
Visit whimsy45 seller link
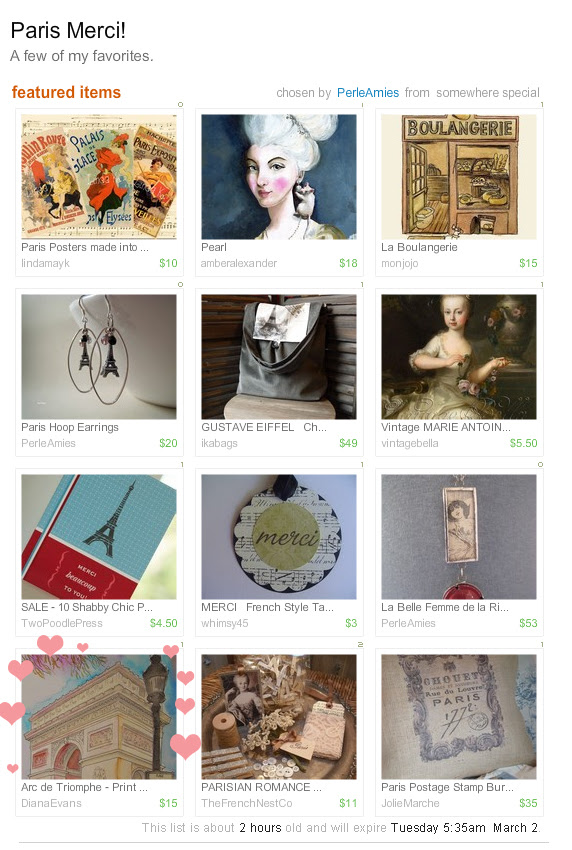[x=224, y=623]
